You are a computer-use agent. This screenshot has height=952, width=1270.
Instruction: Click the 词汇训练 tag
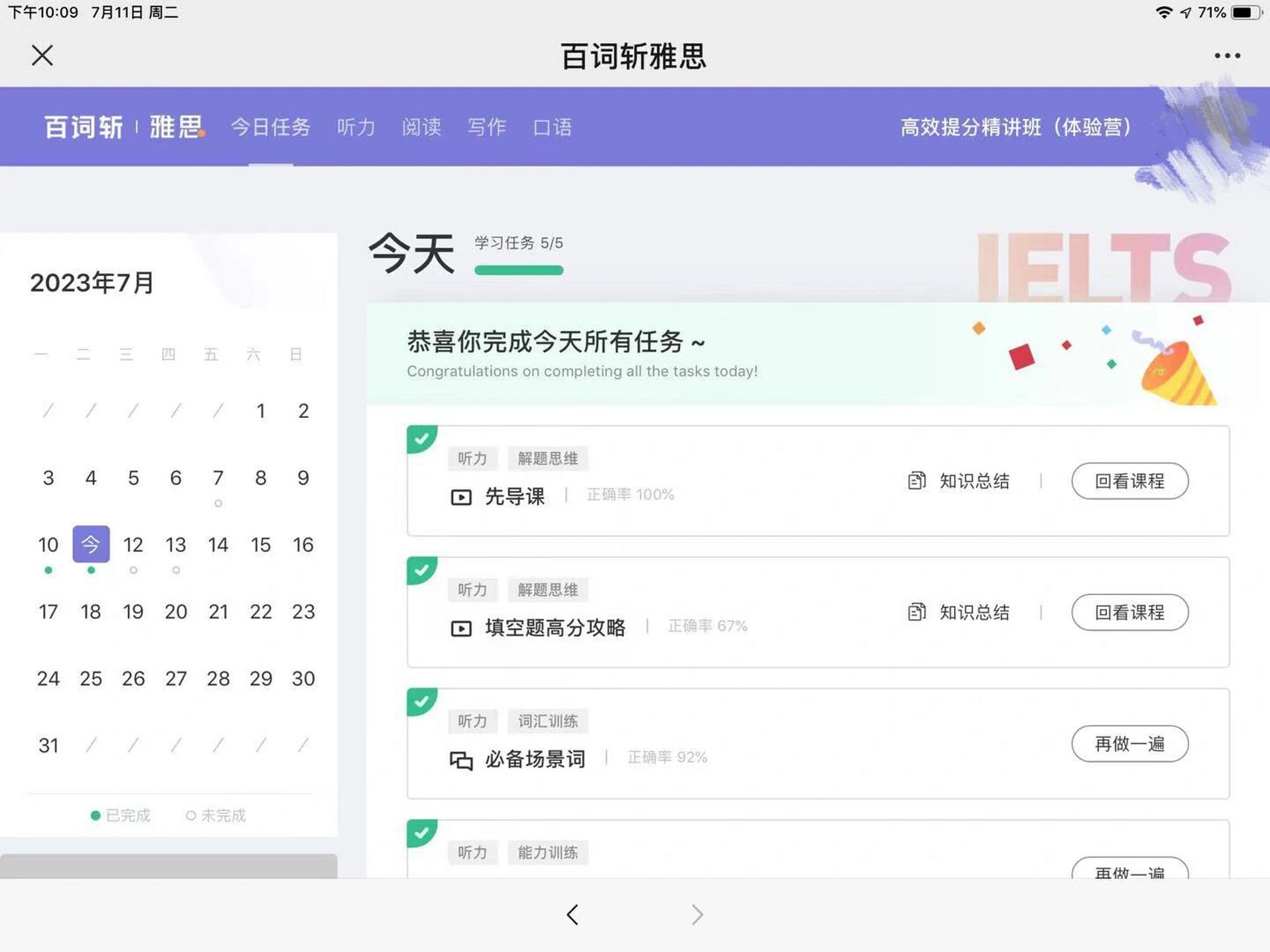[x=548, y=721]
